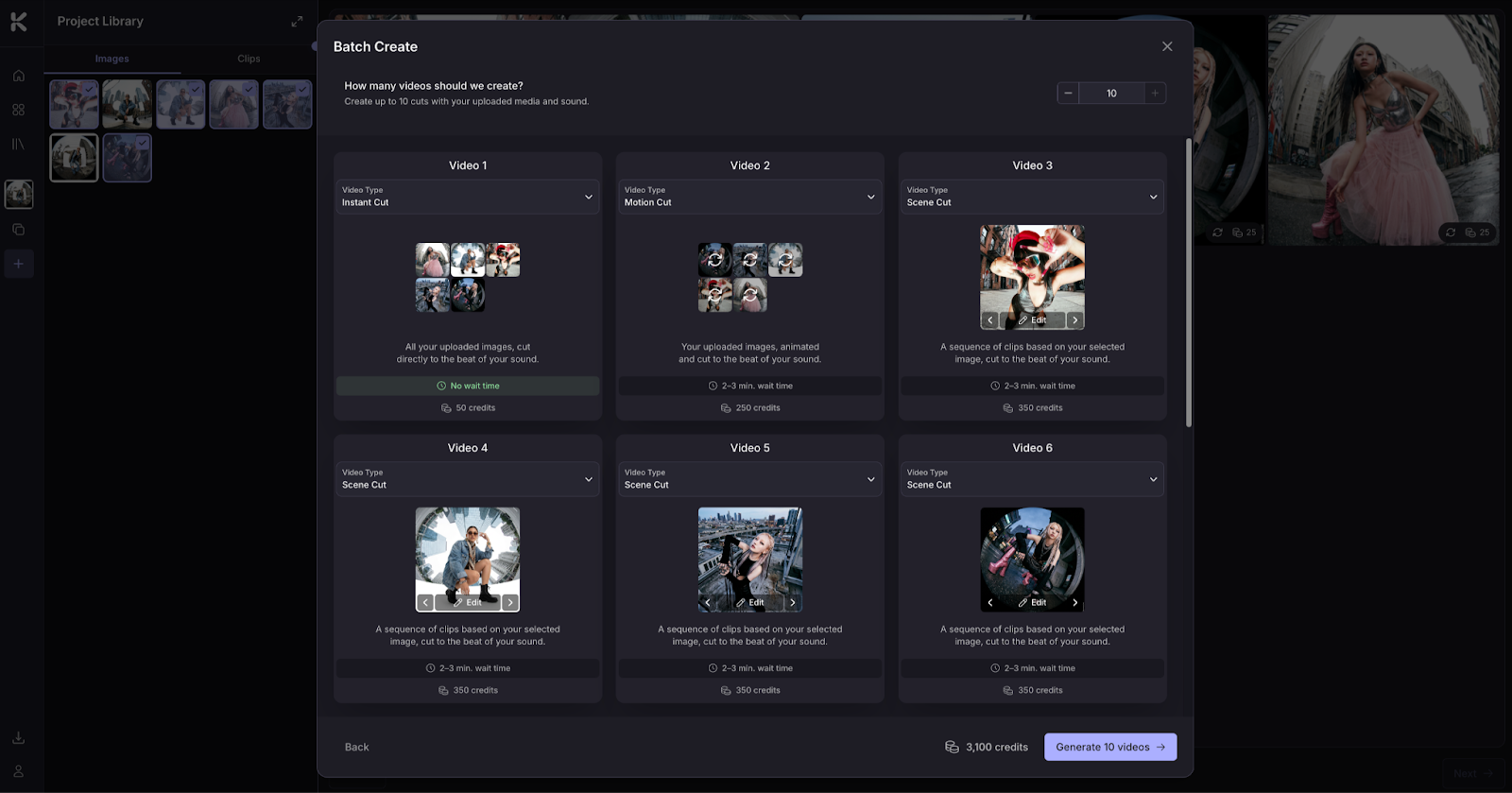This screenshot has height=793, width=1512.
Task: Click the stacked-squares icon in the sidebar
Action: coord(18,230)
